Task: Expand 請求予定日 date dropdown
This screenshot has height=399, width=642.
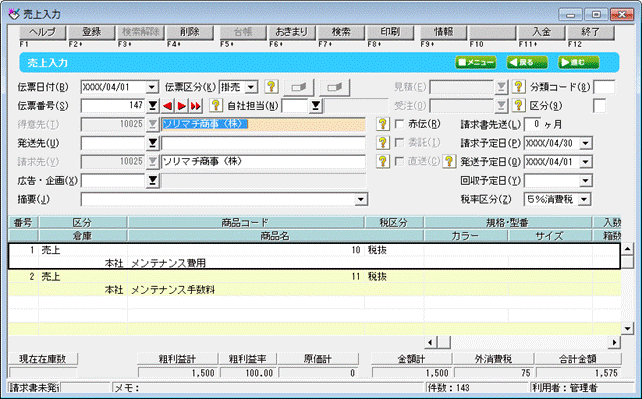Action: point(586,143)
